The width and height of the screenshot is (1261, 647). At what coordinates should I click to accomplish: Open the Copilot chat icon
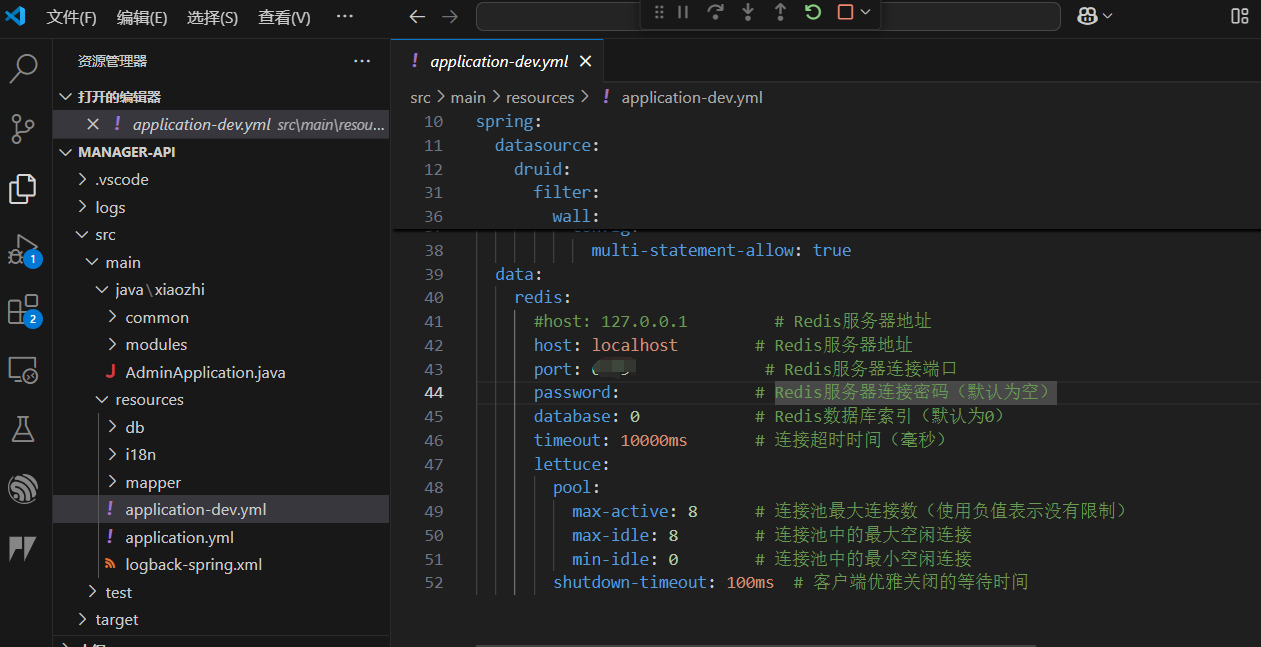tap(1087, 16)
